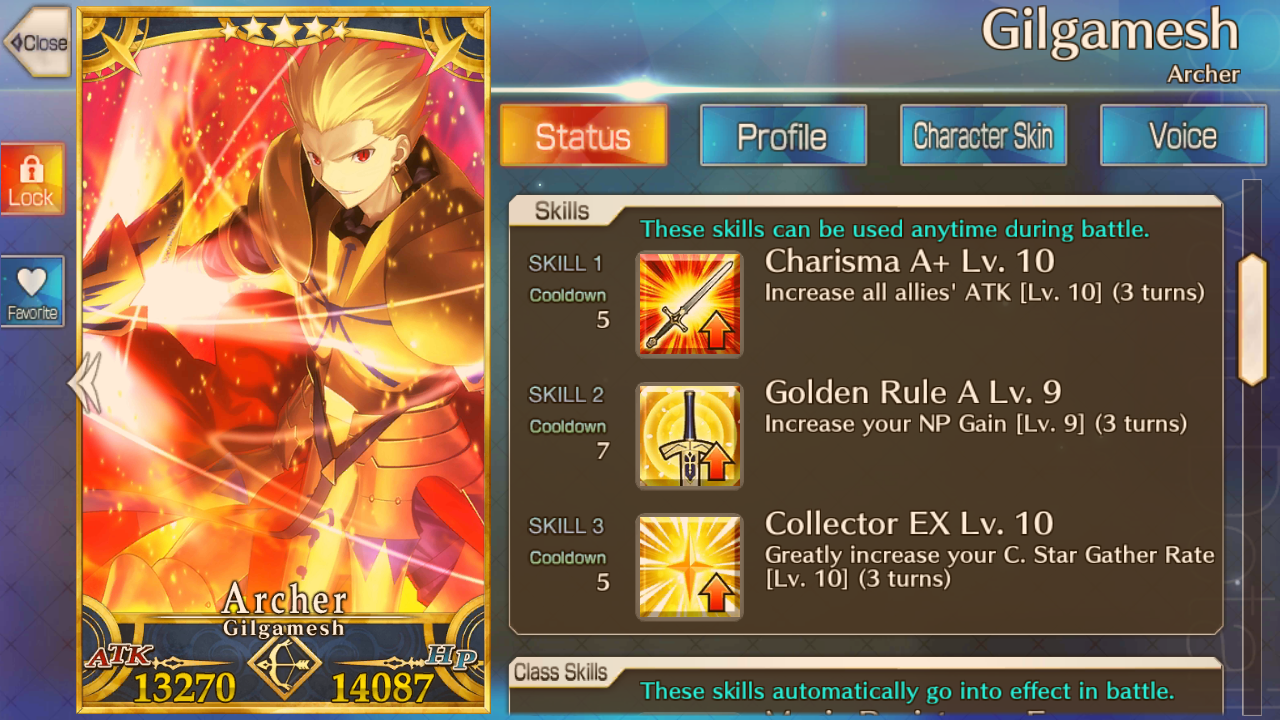Open the Character Skin tab
Image resolution: width=1280 pixels, height=720 pixels.
tap(983, 136)
